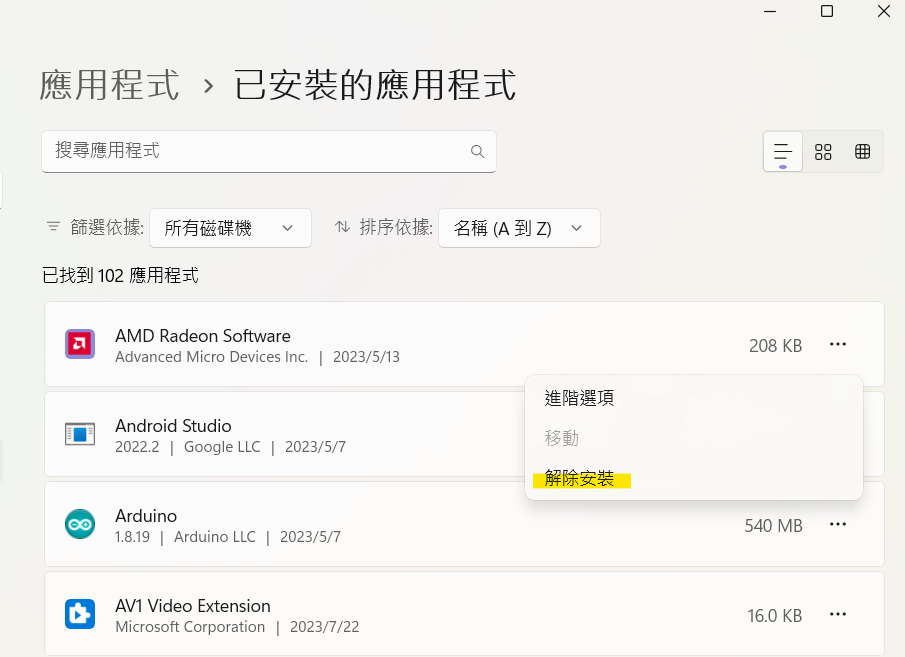
Task: Select 進階選項 in the context menu
Action: (694, 398)
